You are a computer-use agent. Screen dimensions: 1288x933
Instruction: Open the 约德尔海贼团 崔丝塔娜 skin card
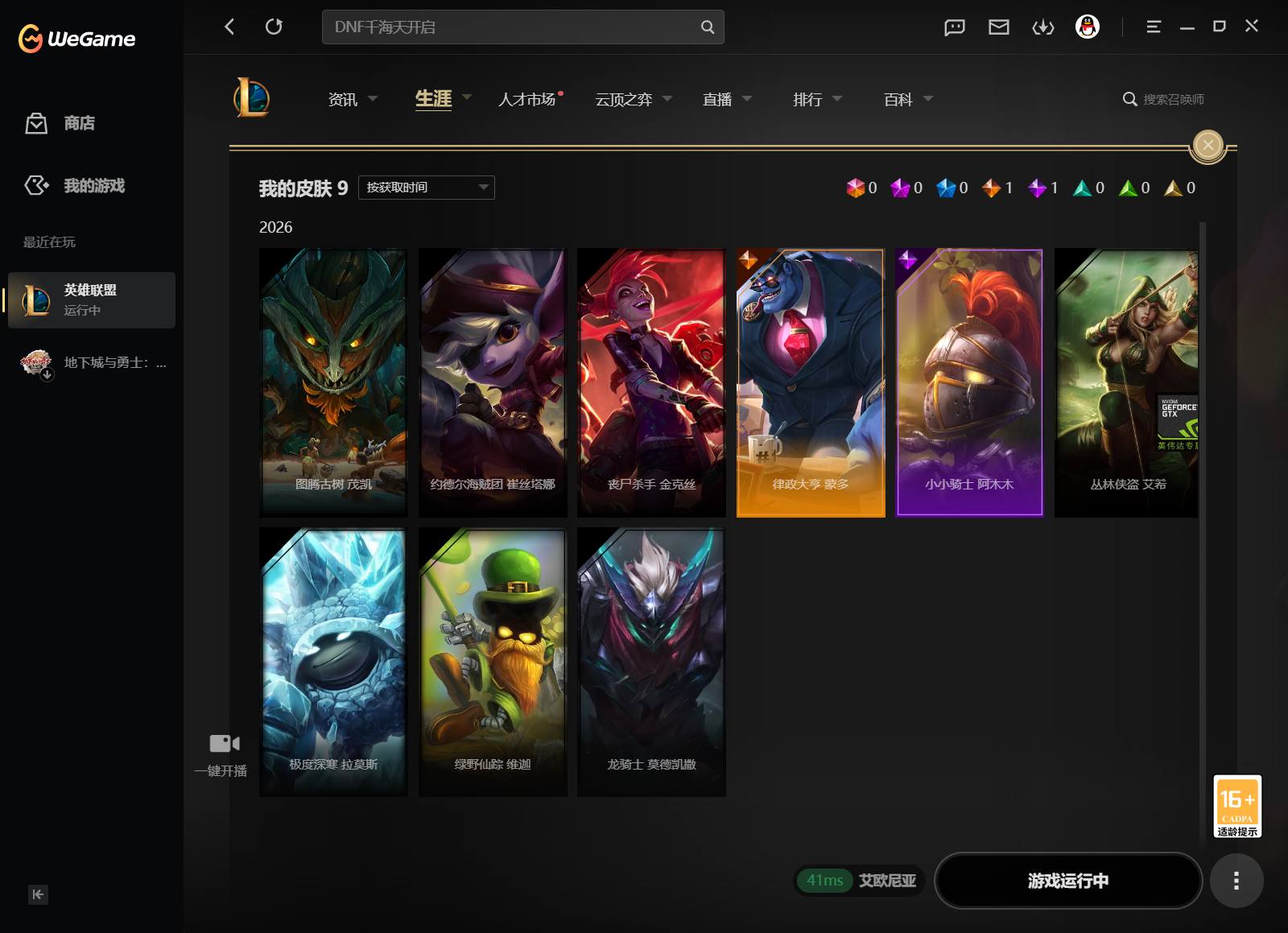pos(493,383)
